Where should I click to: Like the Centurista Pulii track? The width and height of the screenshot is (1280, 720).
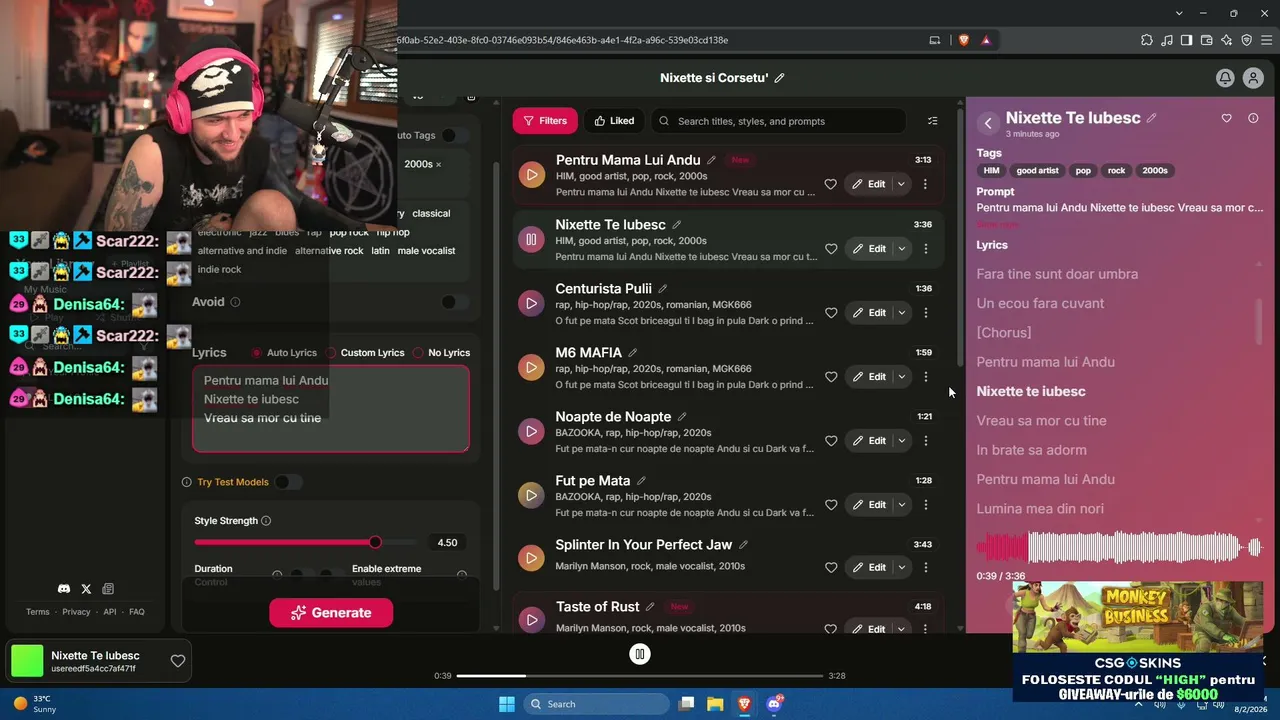coord(830,312)
